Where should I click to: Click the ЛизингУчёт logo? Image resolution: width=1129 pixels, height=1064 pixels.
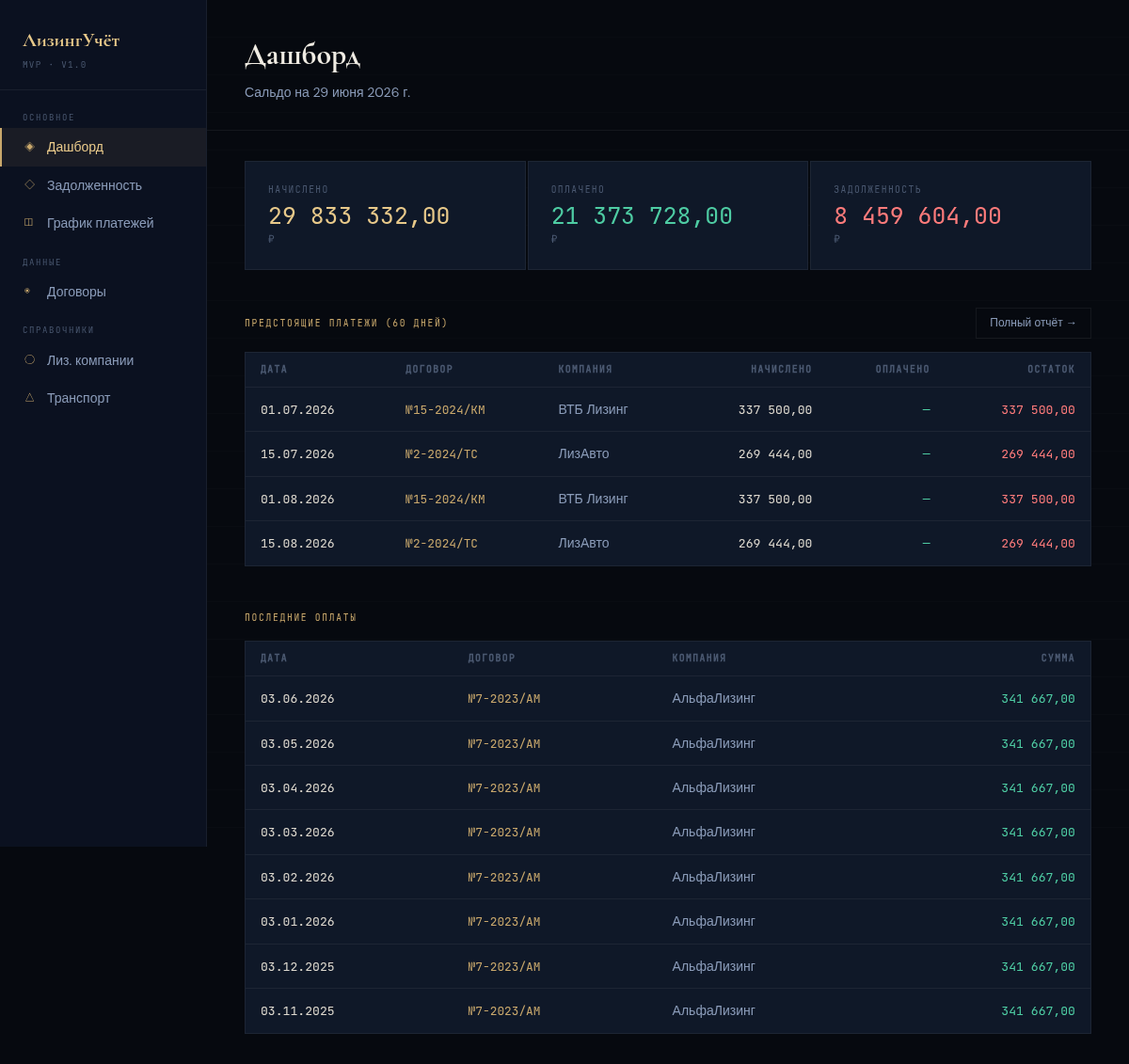click(x=72, y=40)
